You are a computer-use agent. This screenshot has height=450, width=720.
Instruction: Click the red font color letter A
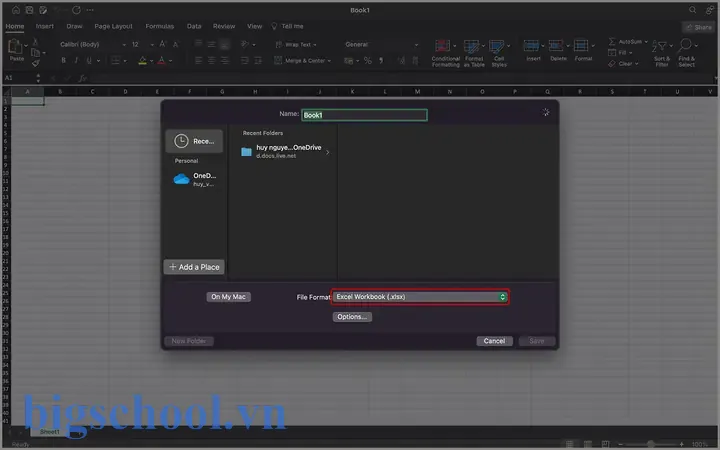tap(161, 60)
